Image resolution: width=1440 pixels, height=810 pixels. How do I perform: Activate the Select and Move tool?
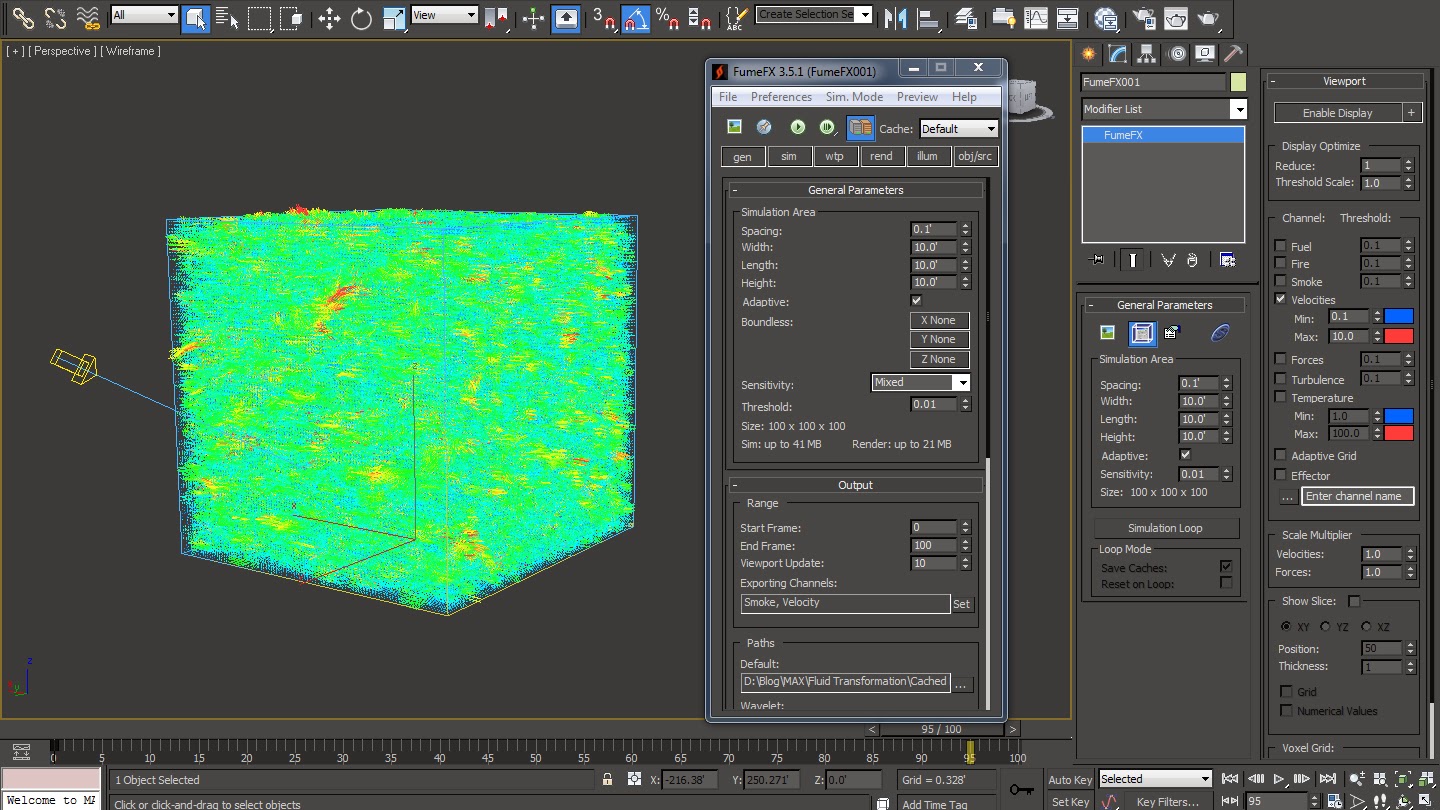(x=329, y=18)
